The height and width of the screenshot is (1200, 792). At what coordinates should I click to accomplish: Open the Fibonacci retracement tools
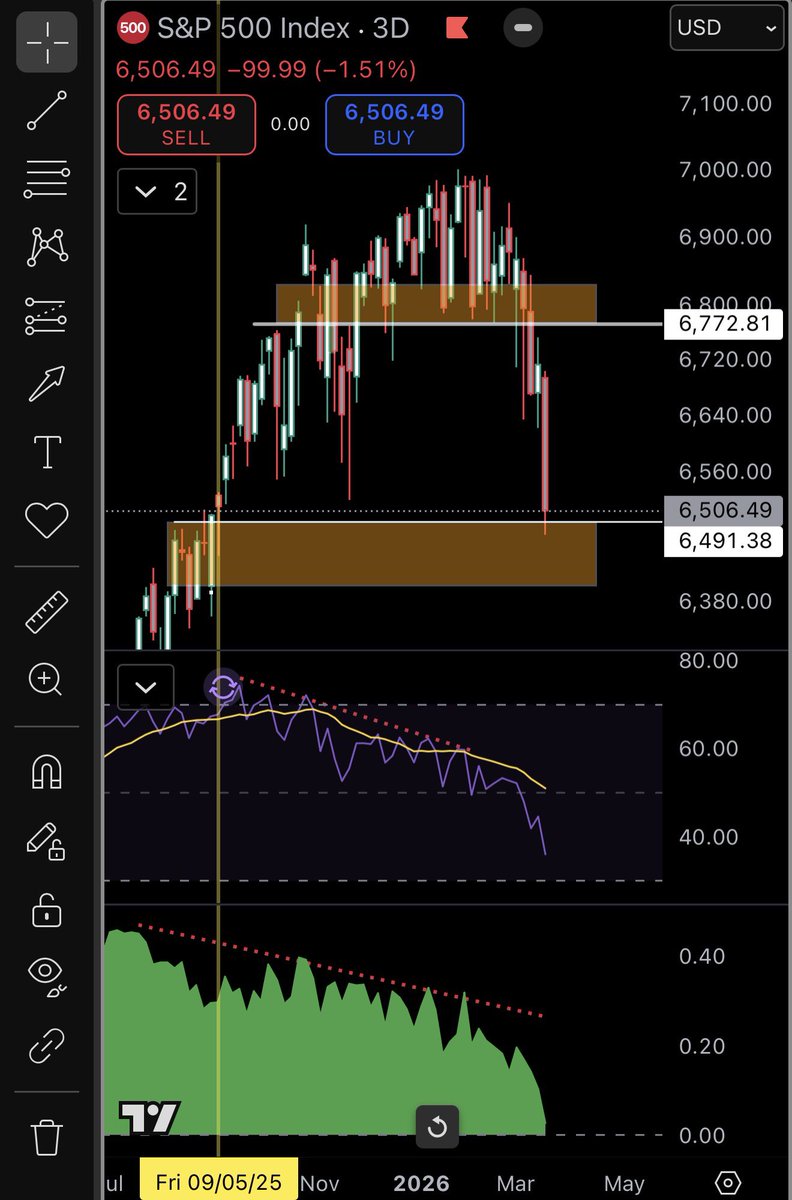[47, 180]
